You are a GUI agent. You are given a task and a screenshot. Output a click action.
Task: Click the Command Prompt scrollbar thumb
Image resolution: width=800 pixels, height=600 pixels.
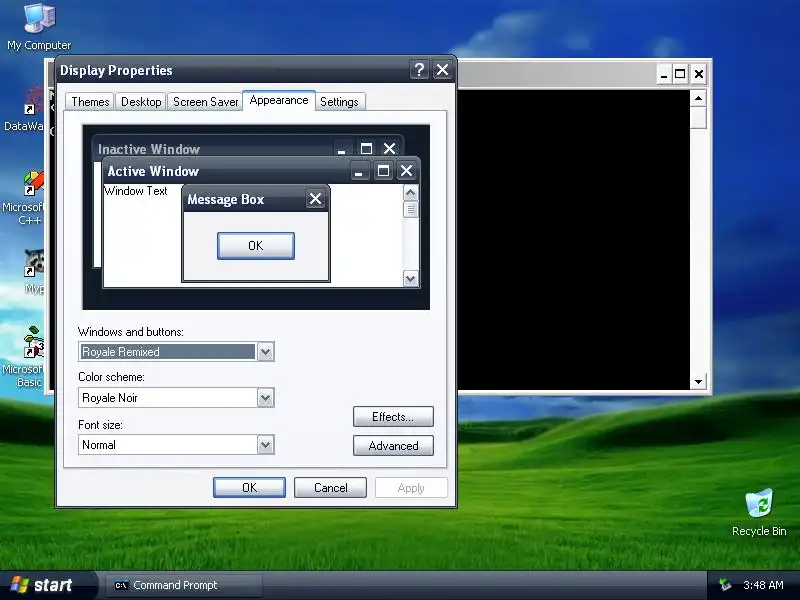(698, 117)
